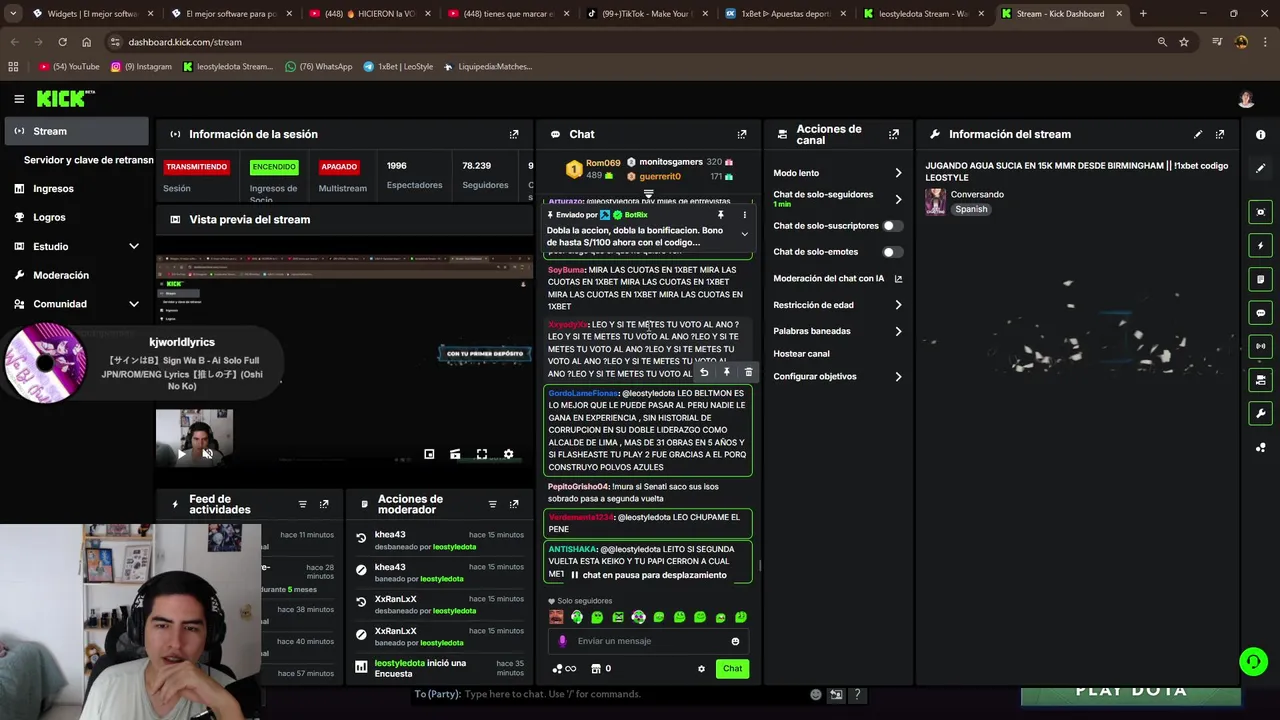Expand the pinned BotRix message chevron

point(744,234)
